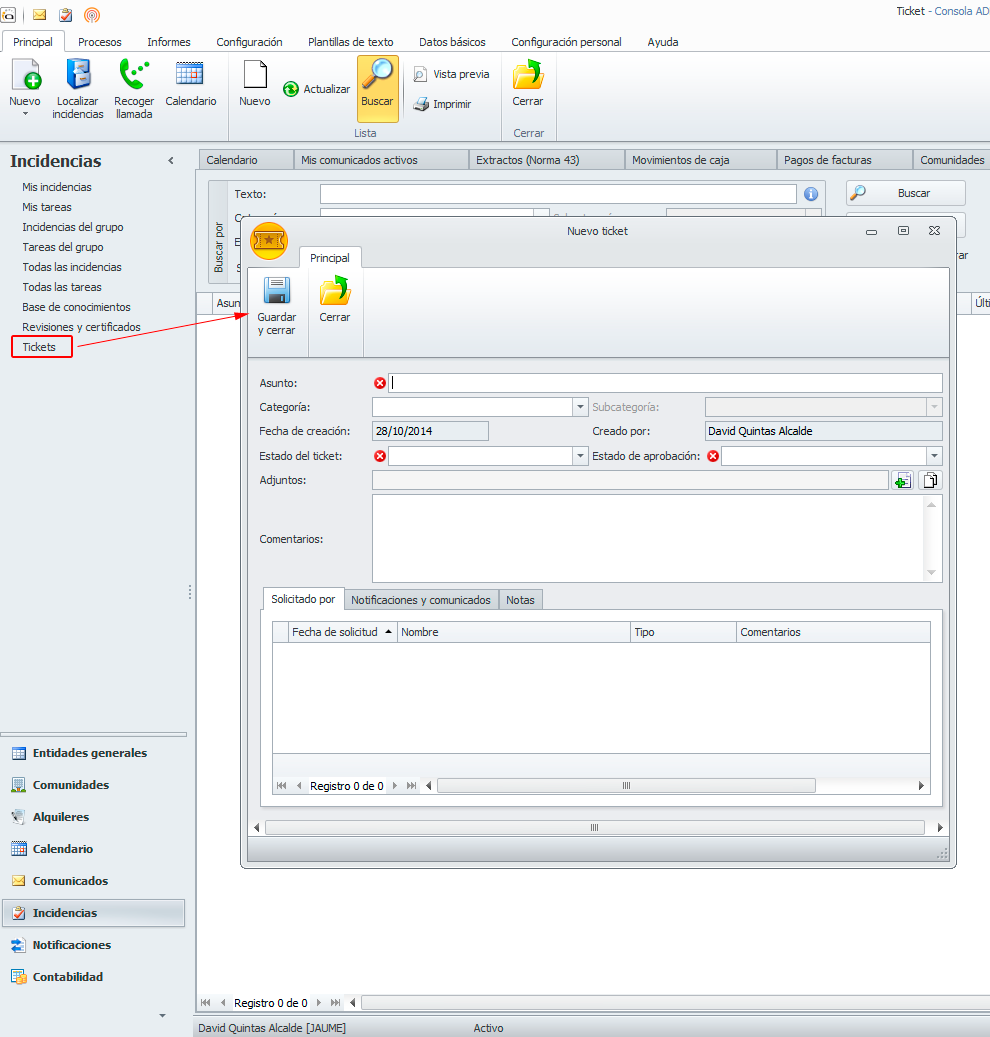Open the Informes ribbon tab
The image size is (990, 1037).
(169, 42)
